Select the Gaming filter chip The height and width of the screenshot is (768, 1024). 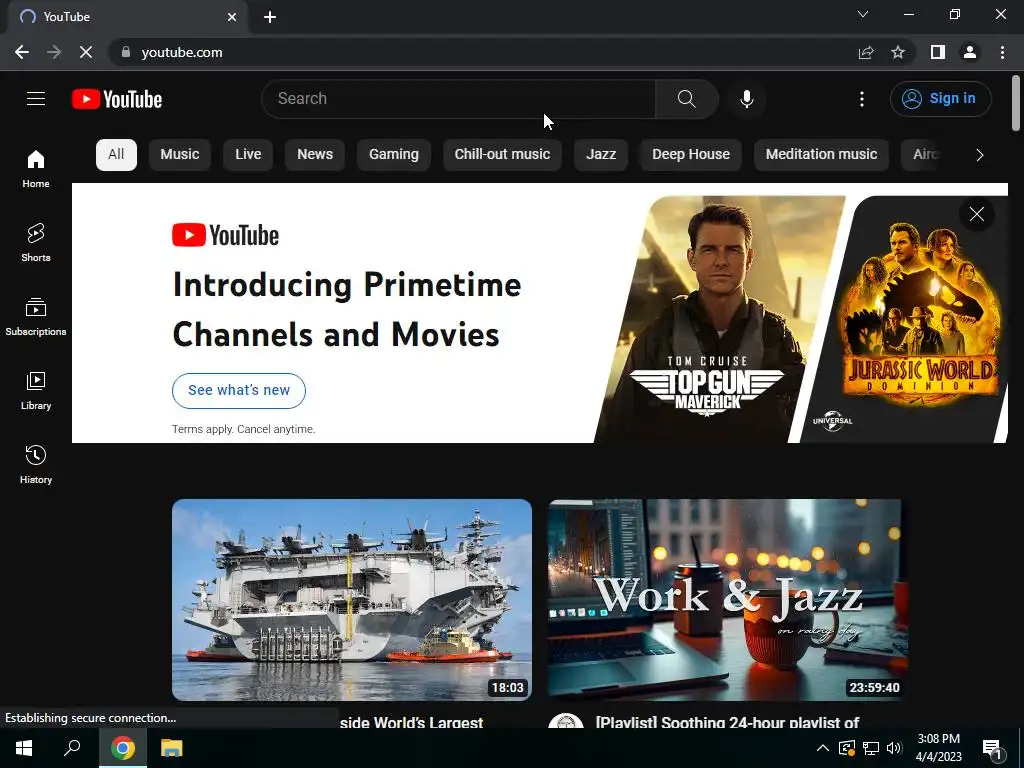point(394,155)
